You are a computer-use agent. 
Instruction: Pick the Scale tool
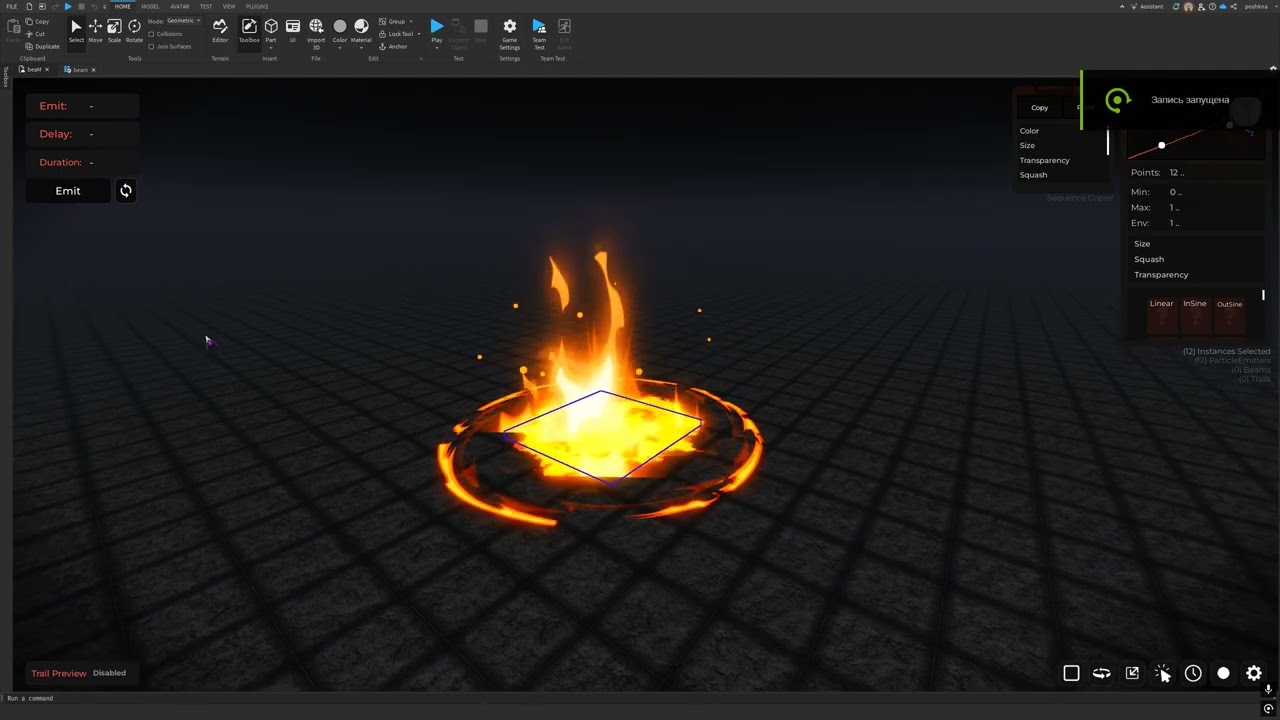click(114, 31)
